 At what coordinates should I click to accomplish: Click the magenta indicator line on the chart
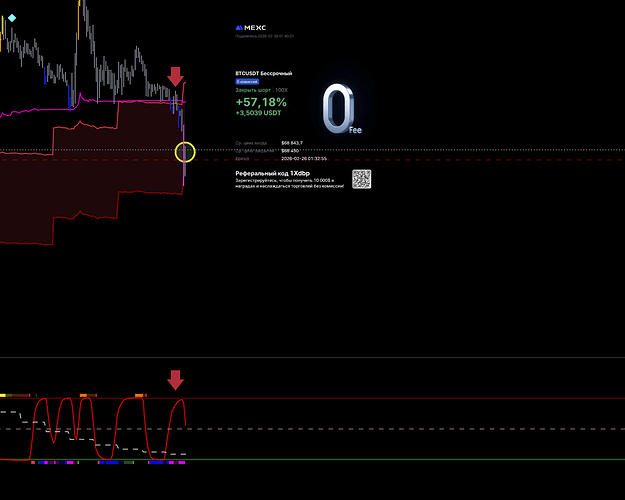(x=100, y=101)
